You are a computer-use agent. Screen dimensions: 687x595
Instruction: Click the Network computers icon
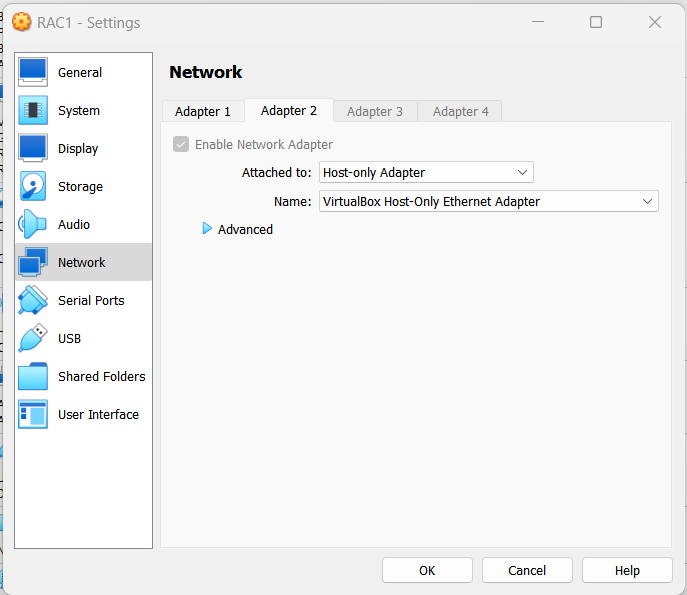[x=33, y=262]
